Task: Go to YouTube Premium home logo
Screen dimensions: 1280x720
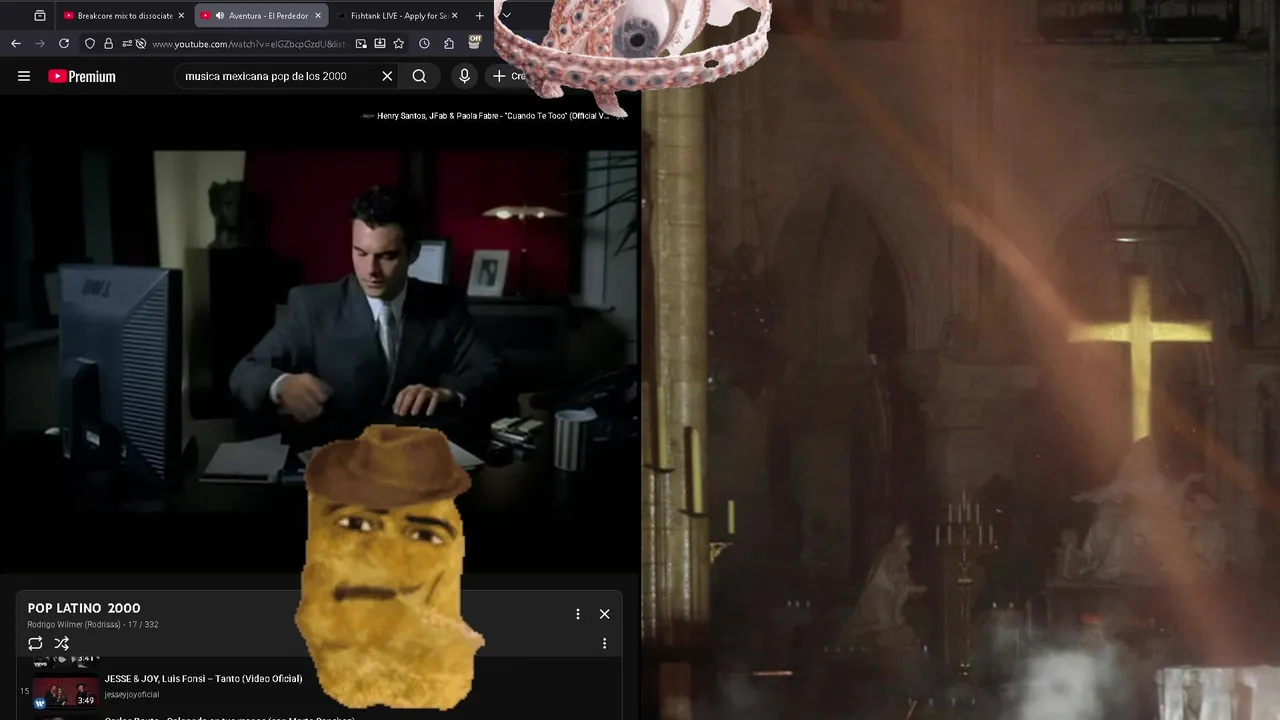Action: (82, 76)
